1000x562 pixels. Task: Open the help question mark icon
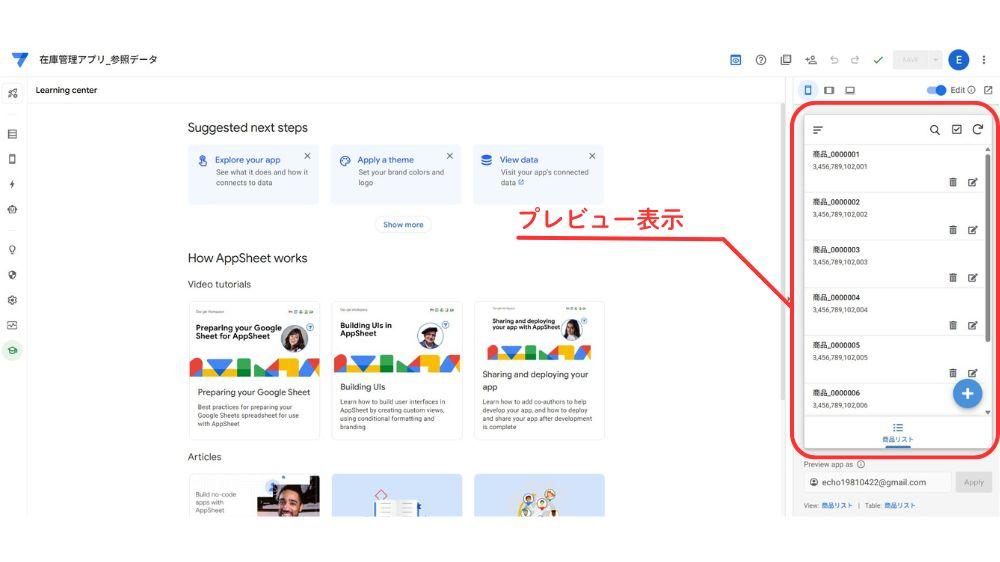[761, 60]
